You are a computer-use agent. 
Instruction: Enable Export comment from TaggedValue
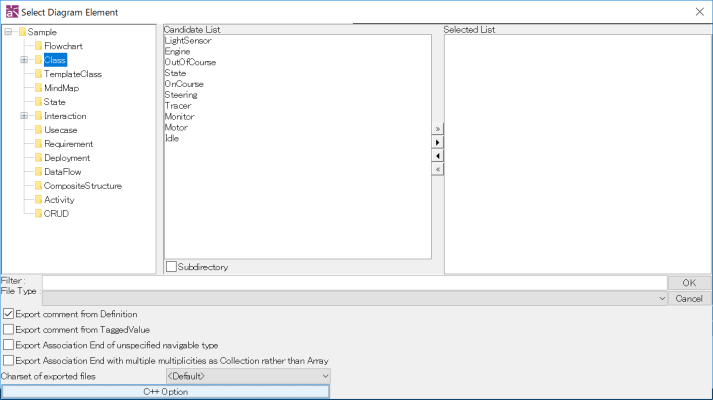pyautogui.click(x=9, y=329)
